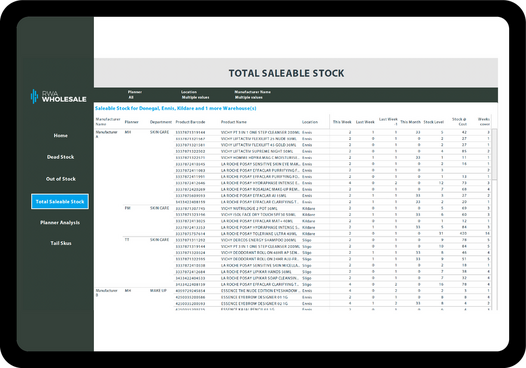This screenshot has width=526, height=368.
Task: Click the Saleable Stock for Donegal subtitle
Action: pyautogui.click(x=175, y=108)
